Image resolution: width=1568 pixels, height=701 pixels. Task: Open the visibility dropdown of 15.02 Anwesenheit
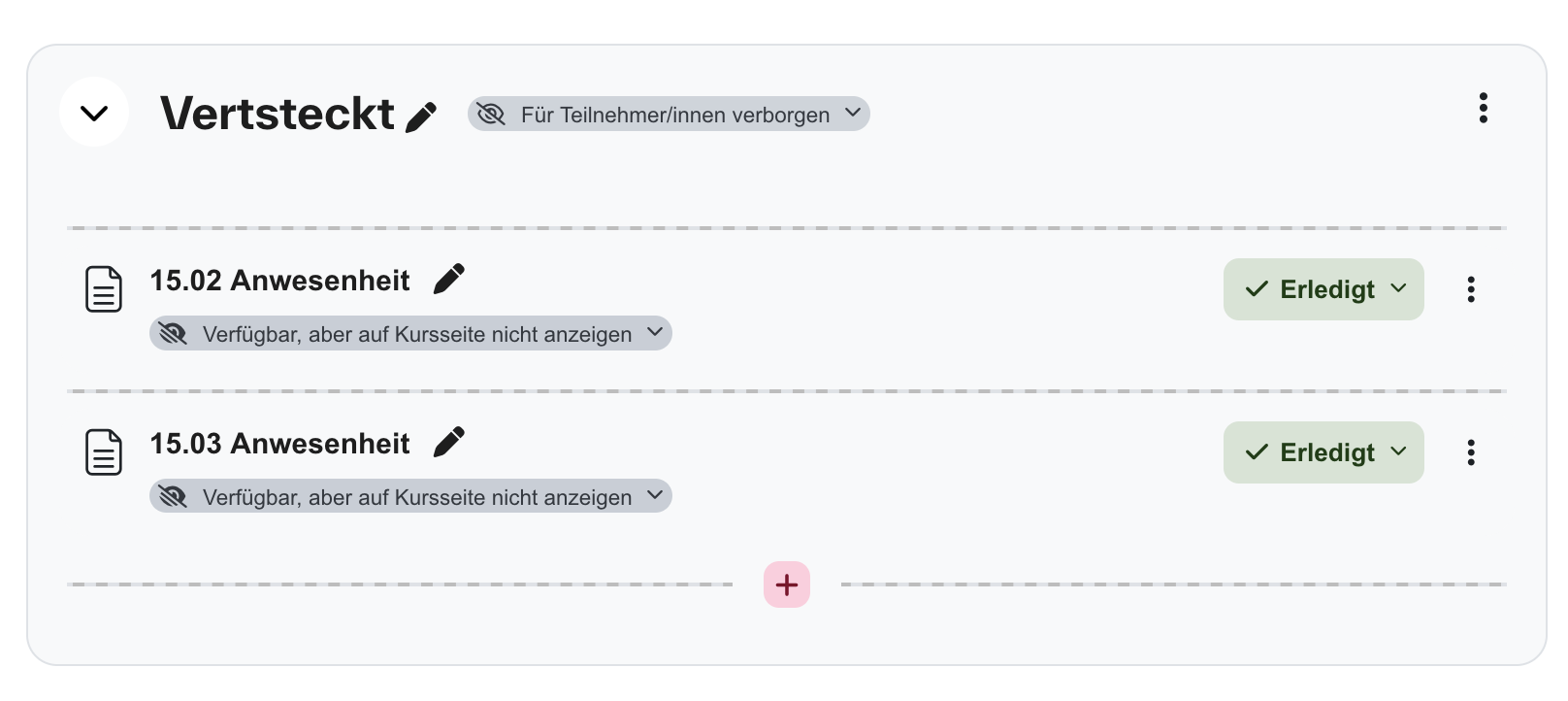(655, 333)
